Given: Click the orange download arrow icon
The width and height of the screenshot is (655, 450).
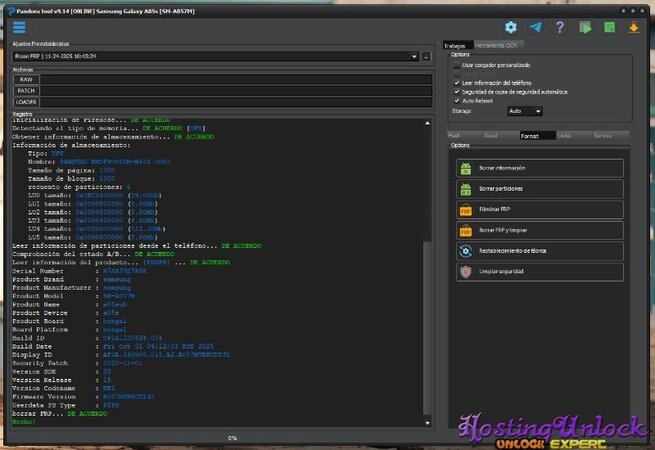Looking at the screenshot, I should (x=633, y=28).
